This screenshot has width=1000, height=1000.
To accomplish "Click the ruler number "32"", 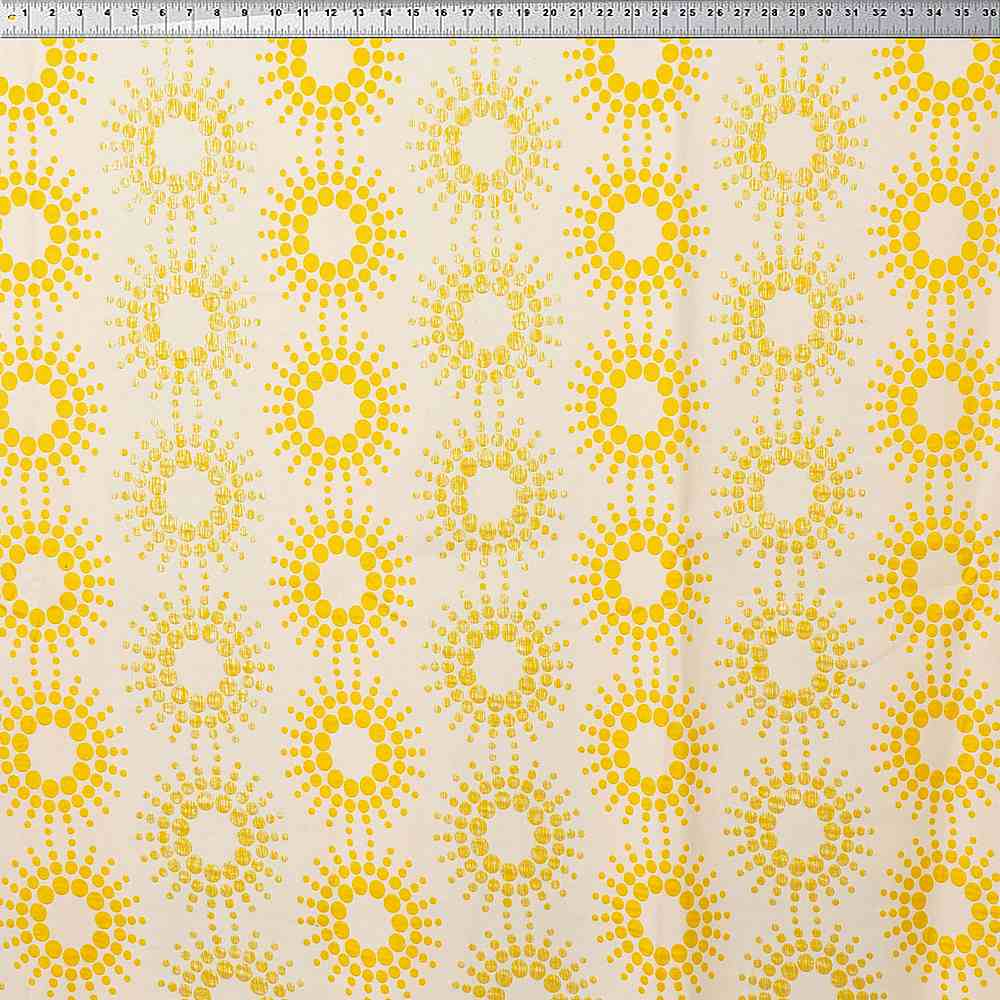I will 880,12.
